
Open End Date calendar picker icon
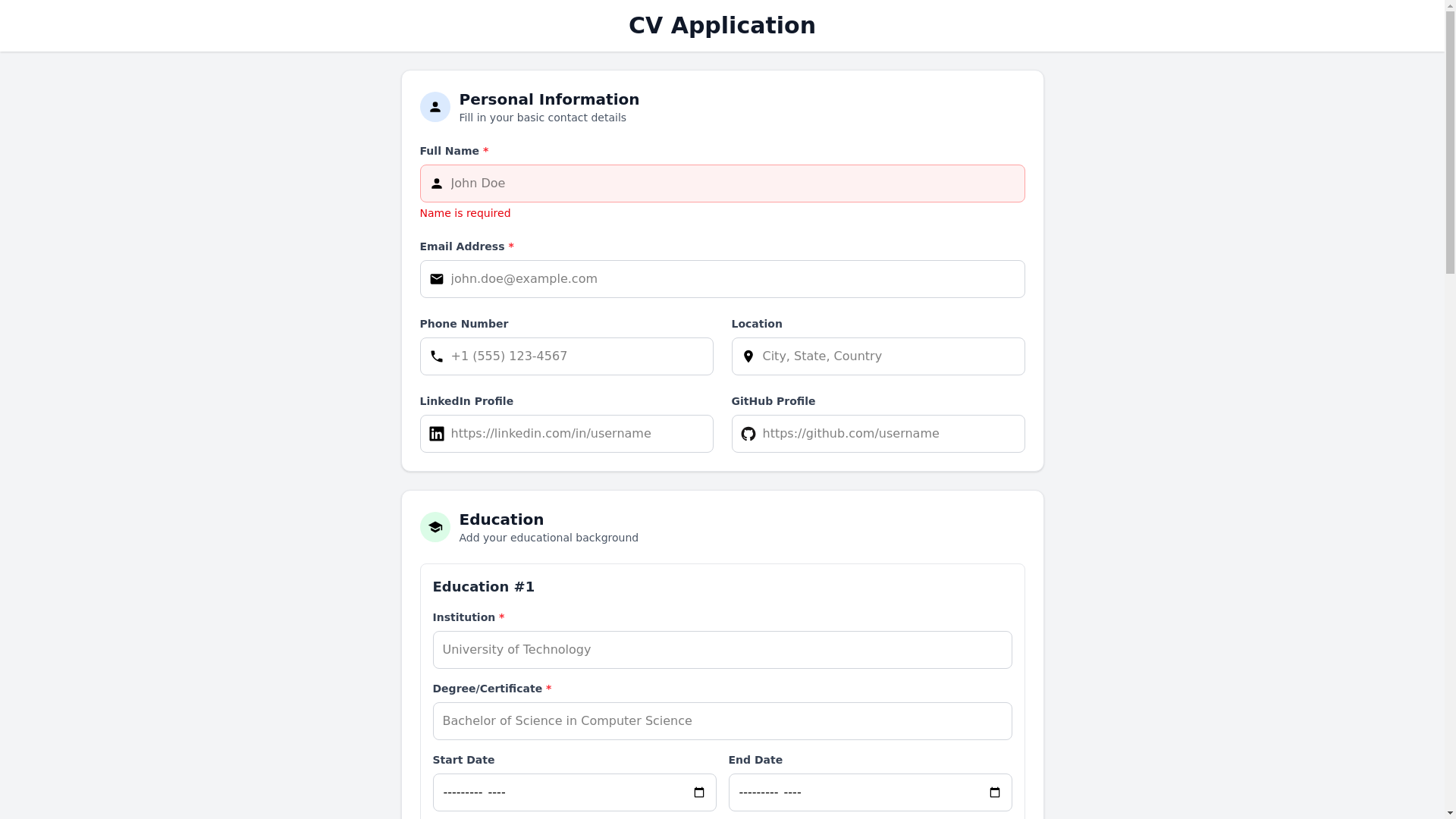(995, 792)
